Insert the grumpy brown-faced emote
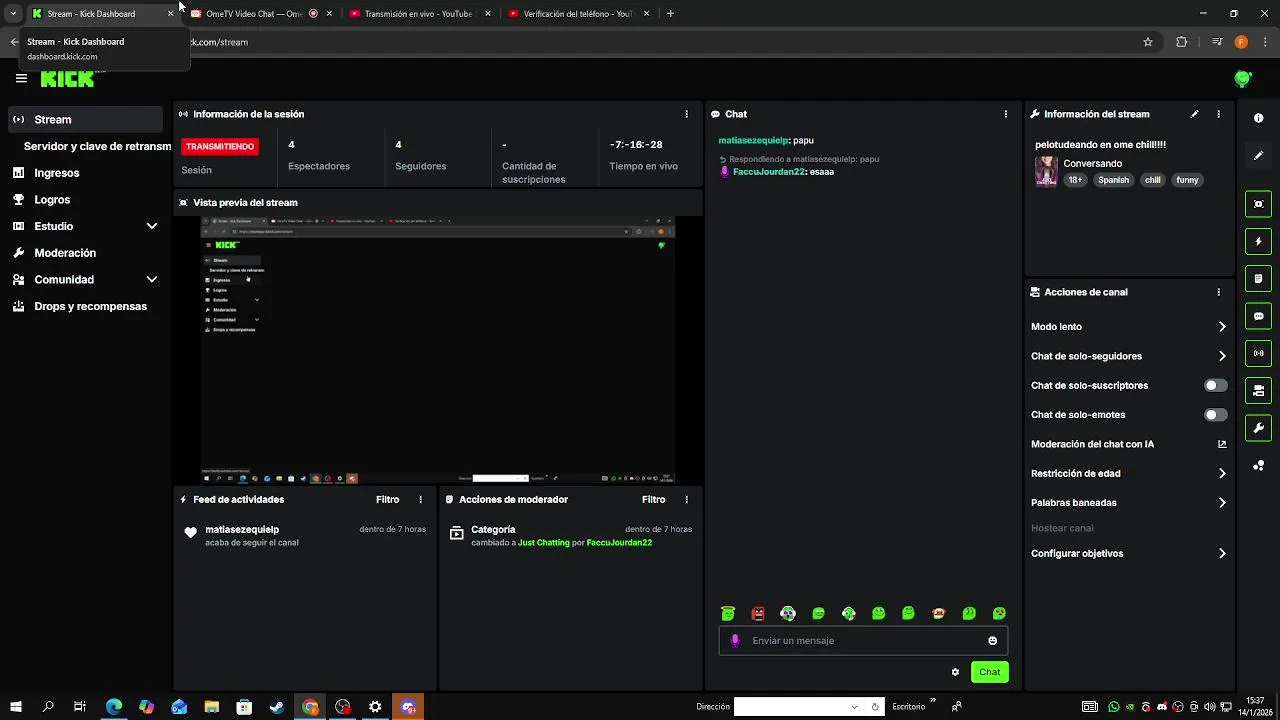1280x720 pixels. [x=938, y=613]
